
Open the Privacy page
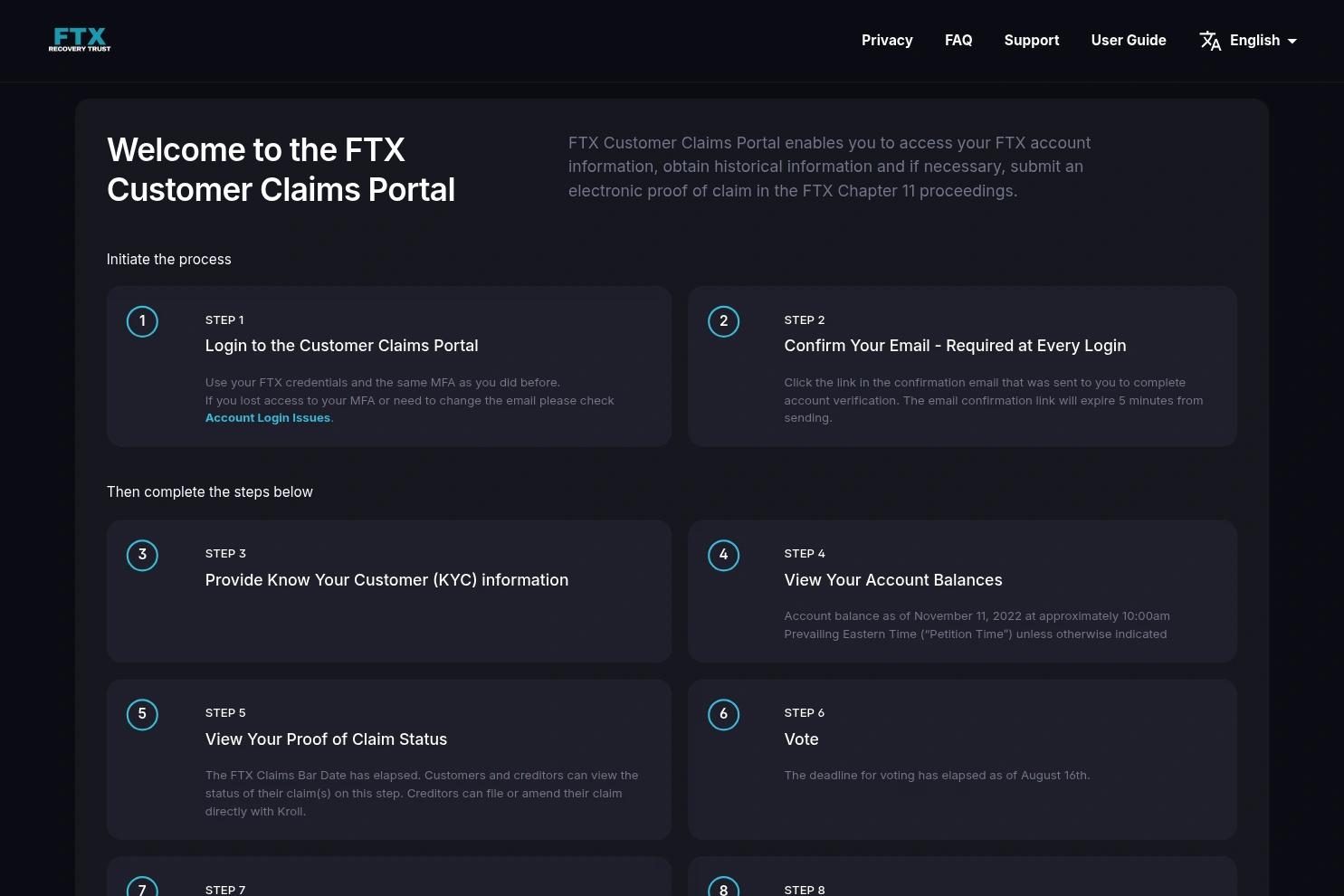point(887,41)
